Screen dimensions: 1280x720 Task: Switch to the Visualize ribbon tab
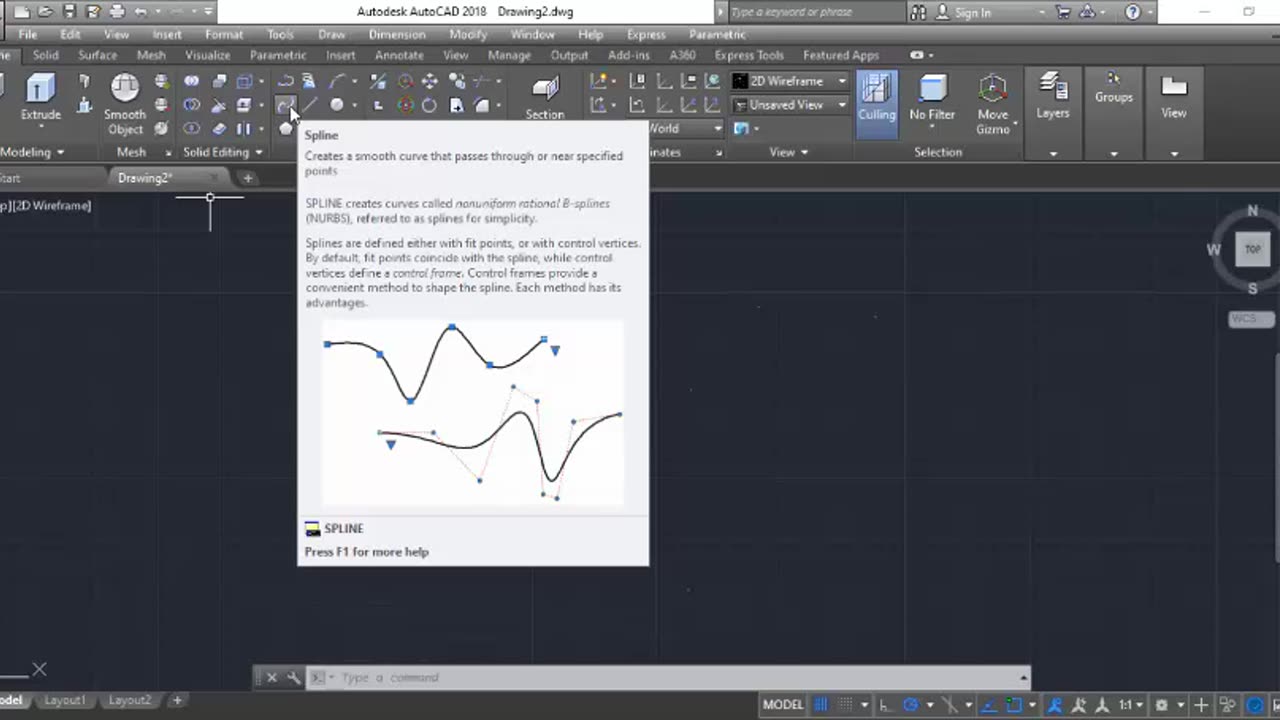[207, 55]
